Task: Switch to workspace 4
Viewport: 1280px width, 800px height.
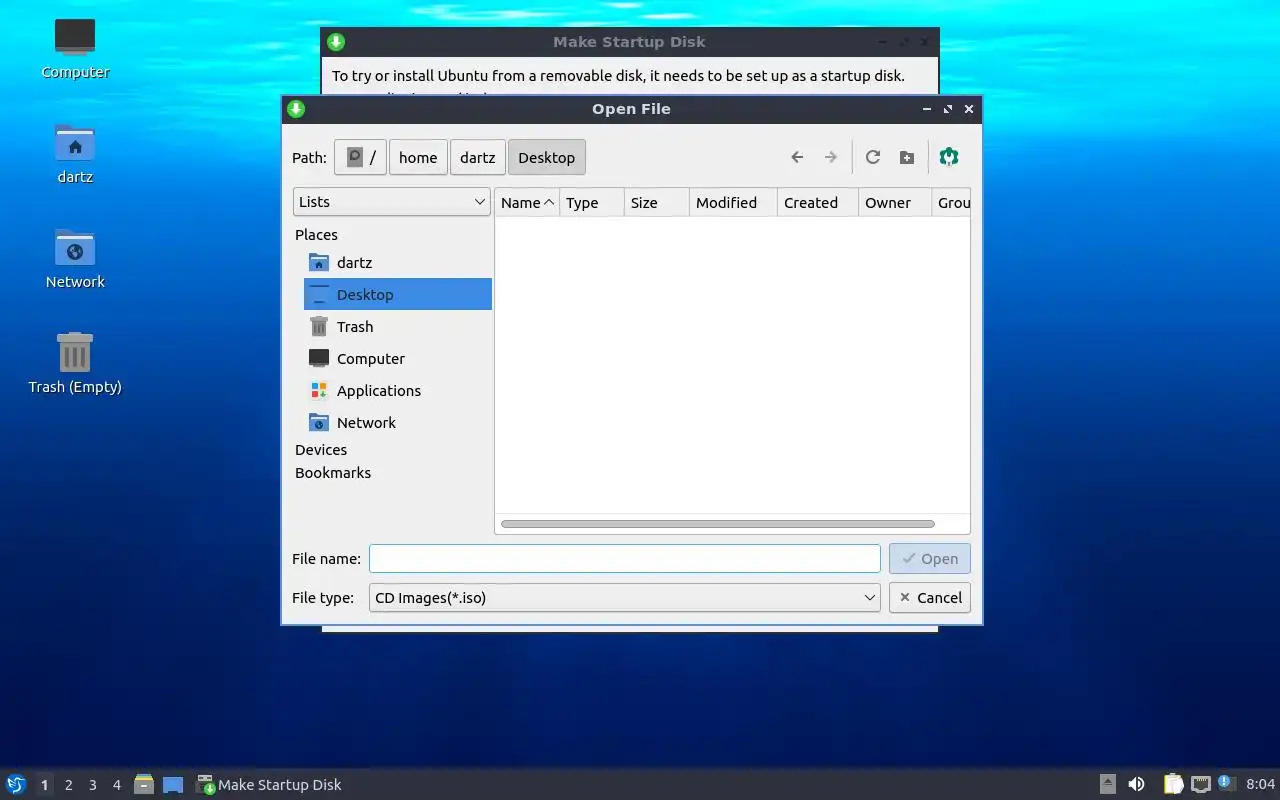Action: (116, 785)
